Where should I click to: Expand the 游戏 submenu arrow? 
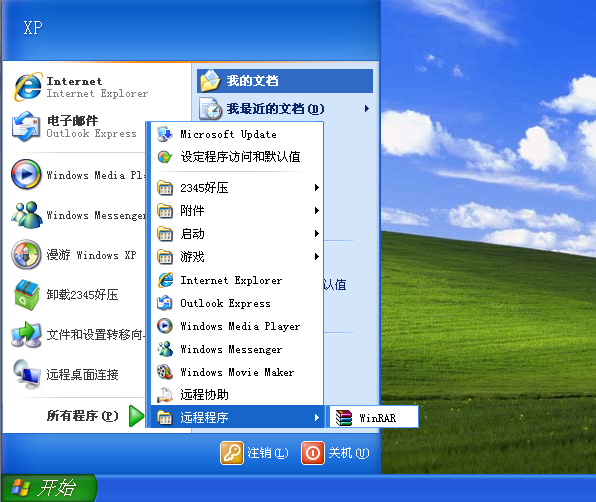coord(316,257)
